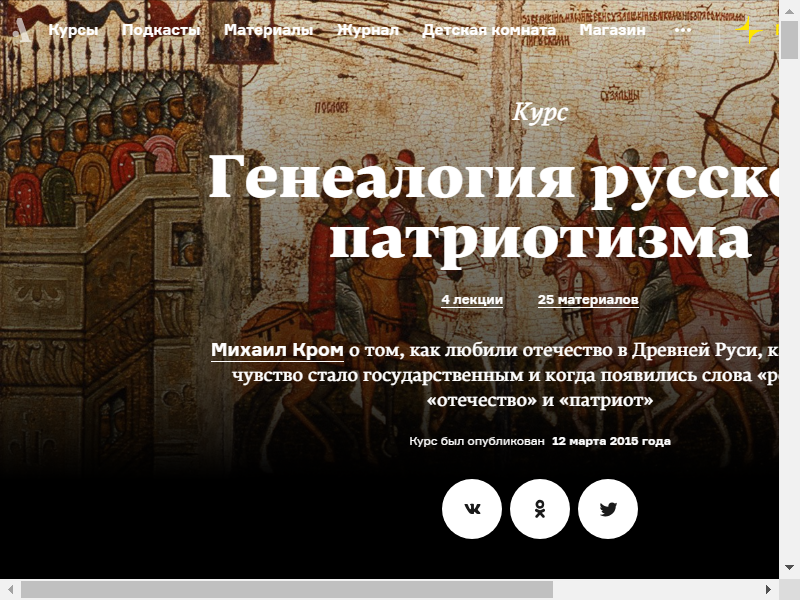The height and width of the screenshot is (600, 800).
Task: Open the three-dots more menu
Action: tap(683, 30)
